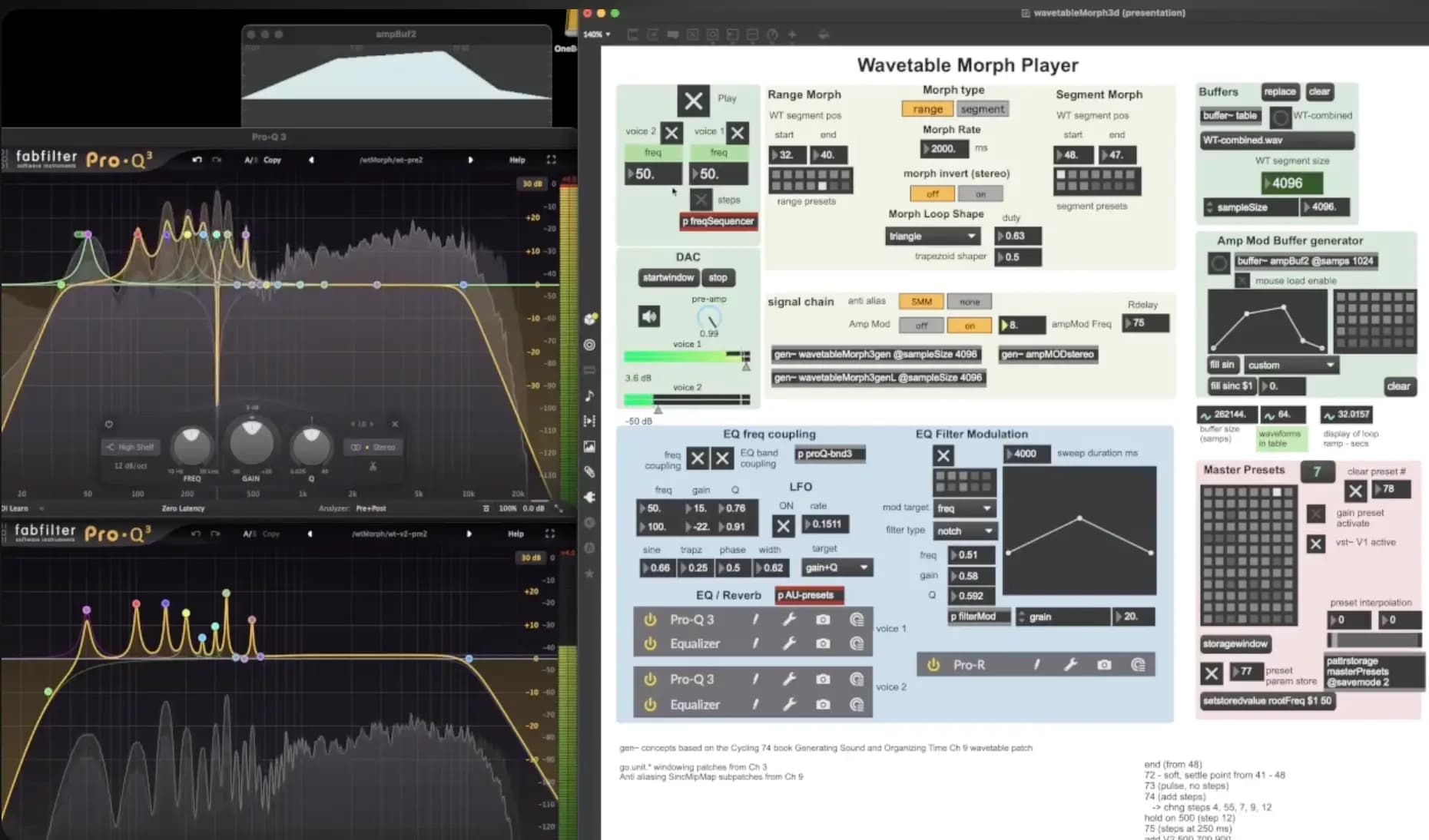Click the scissors split icon in Pro-Q 3 band panel
Viewport: 1429px width, 840px height.
click(373, 466)
